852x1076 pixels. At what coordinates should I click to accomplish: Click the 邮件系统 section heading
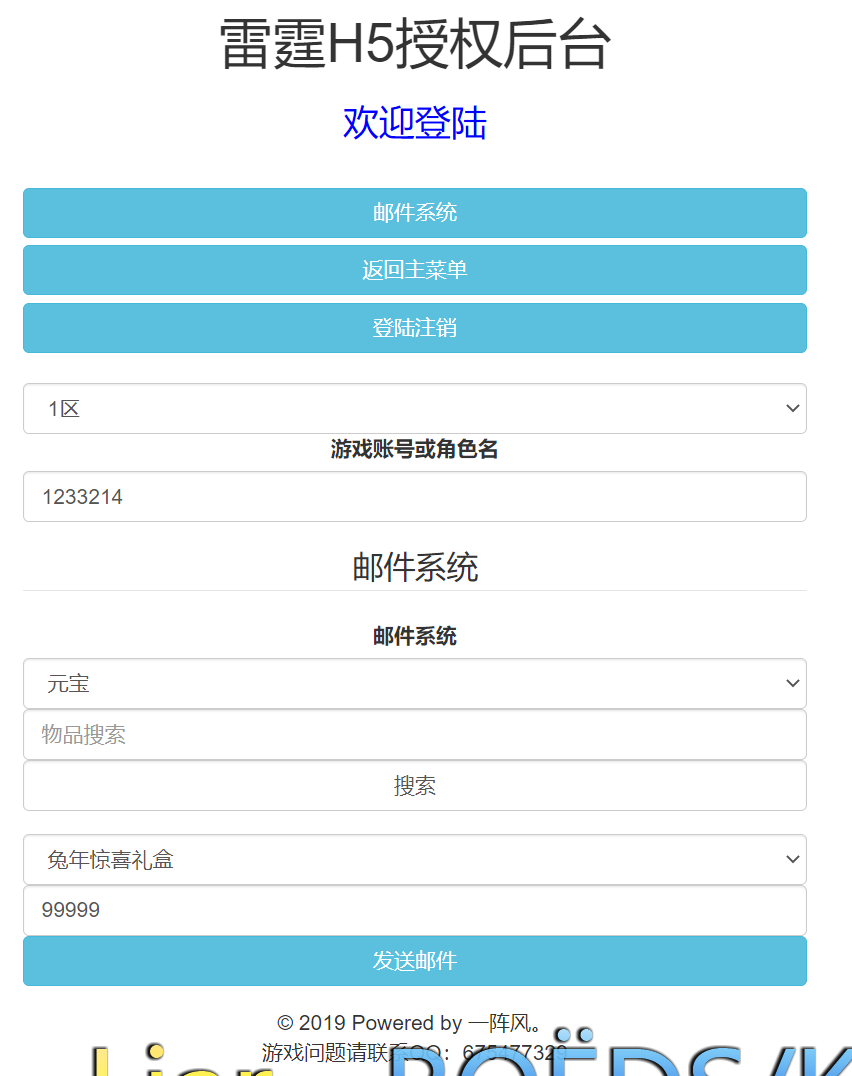pyautogui.click(x=414, y=567)
